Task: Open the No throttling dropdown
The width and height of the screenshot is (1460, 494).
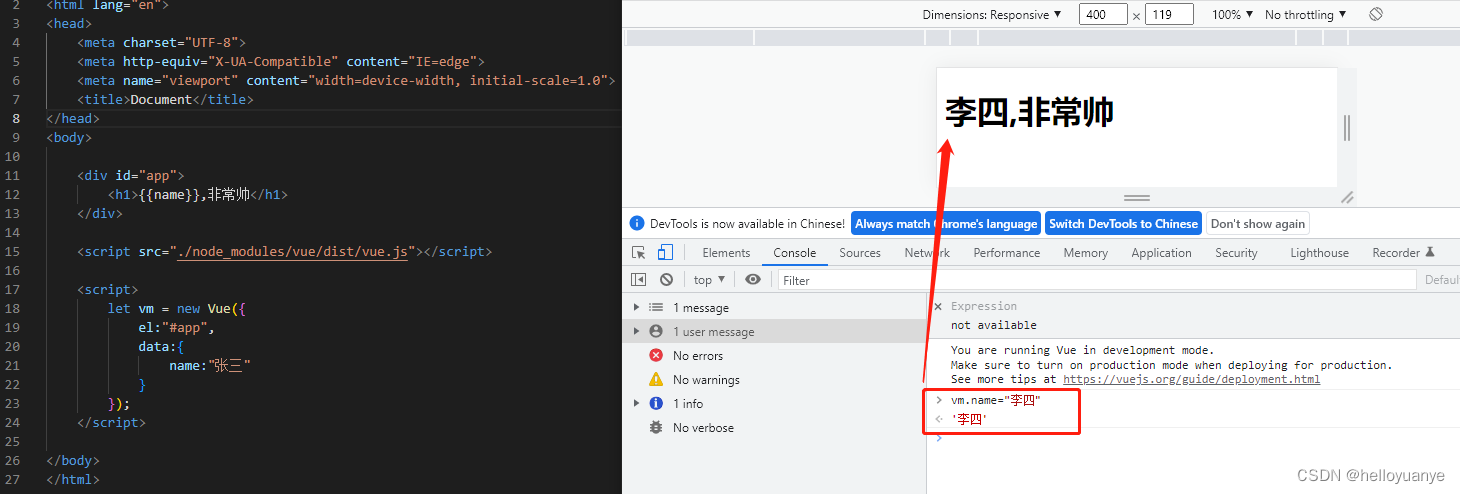Action: [x=1305, y=14]
